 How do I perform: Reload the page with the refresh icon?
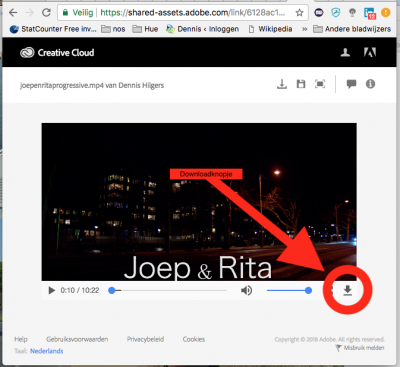46,13
